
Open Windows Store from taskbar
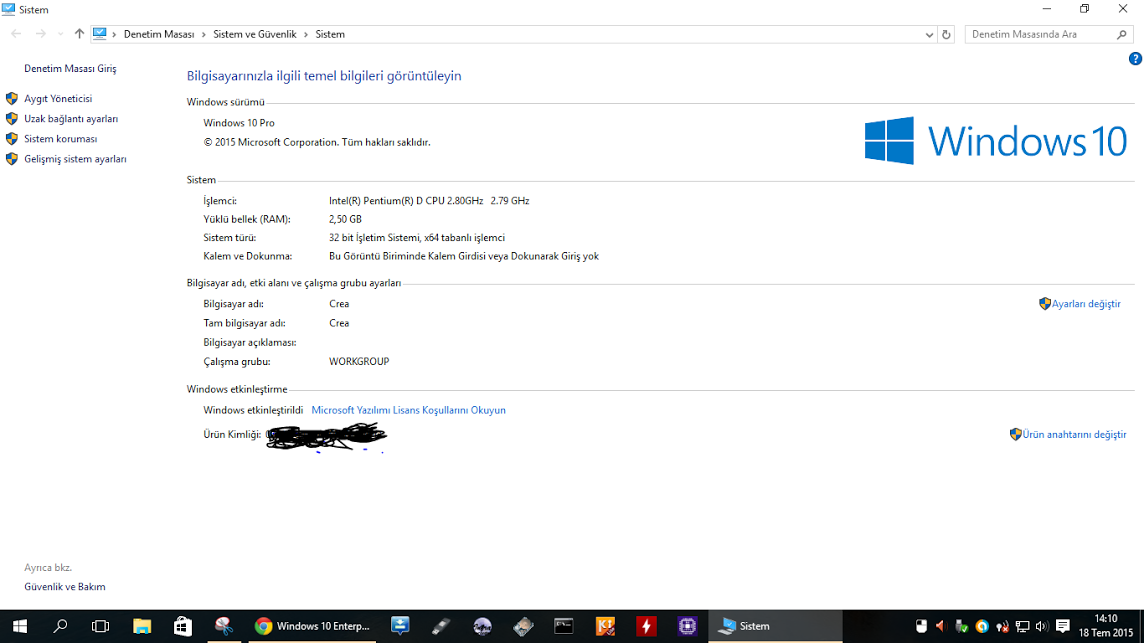(182, 626)
